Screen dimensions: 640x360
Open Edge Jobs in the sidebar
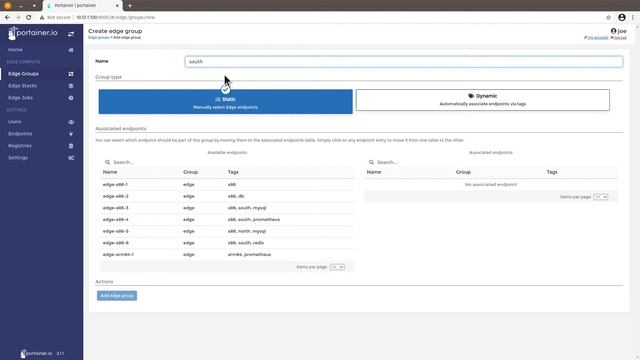pos(20,98)
